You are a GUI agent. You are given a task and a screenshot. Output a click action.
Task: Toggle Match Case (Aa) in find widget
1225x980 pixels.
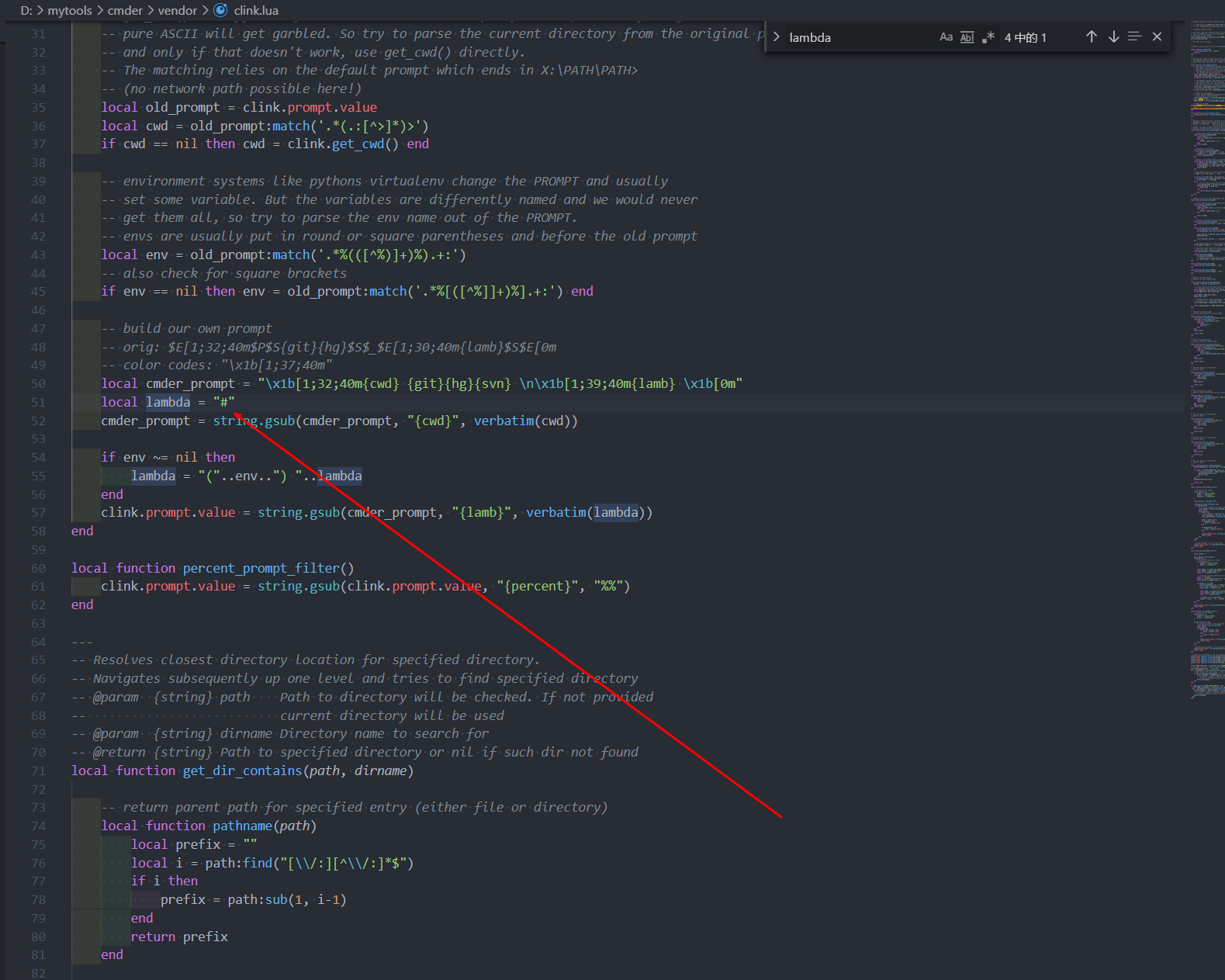(x=946, y=37)
